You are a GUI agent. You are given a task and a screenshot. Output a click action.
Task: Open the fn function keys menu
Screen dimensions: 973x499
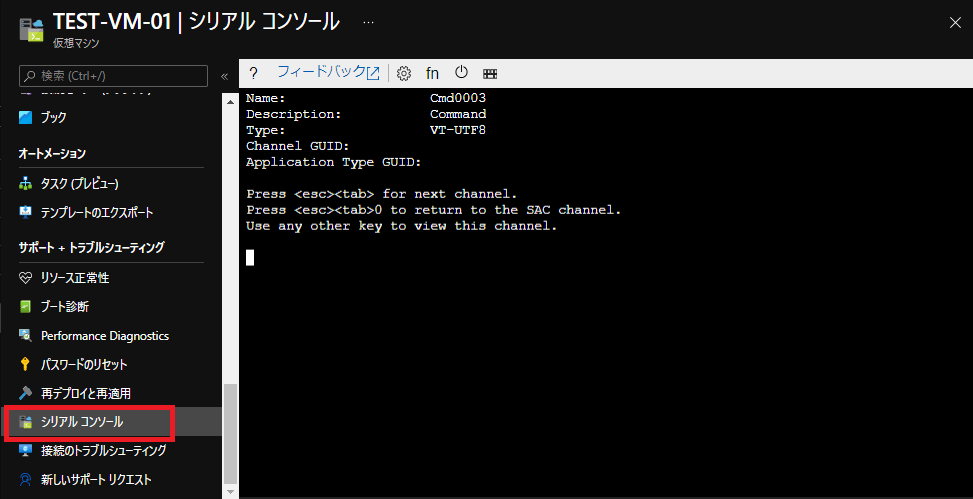pyautogui.click(x=433, y=73)
